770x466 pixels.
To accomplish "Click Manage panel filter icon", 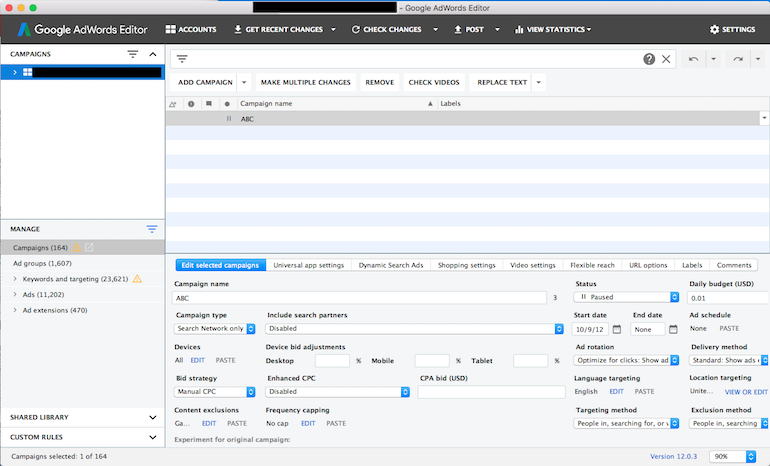I will 152,229.
